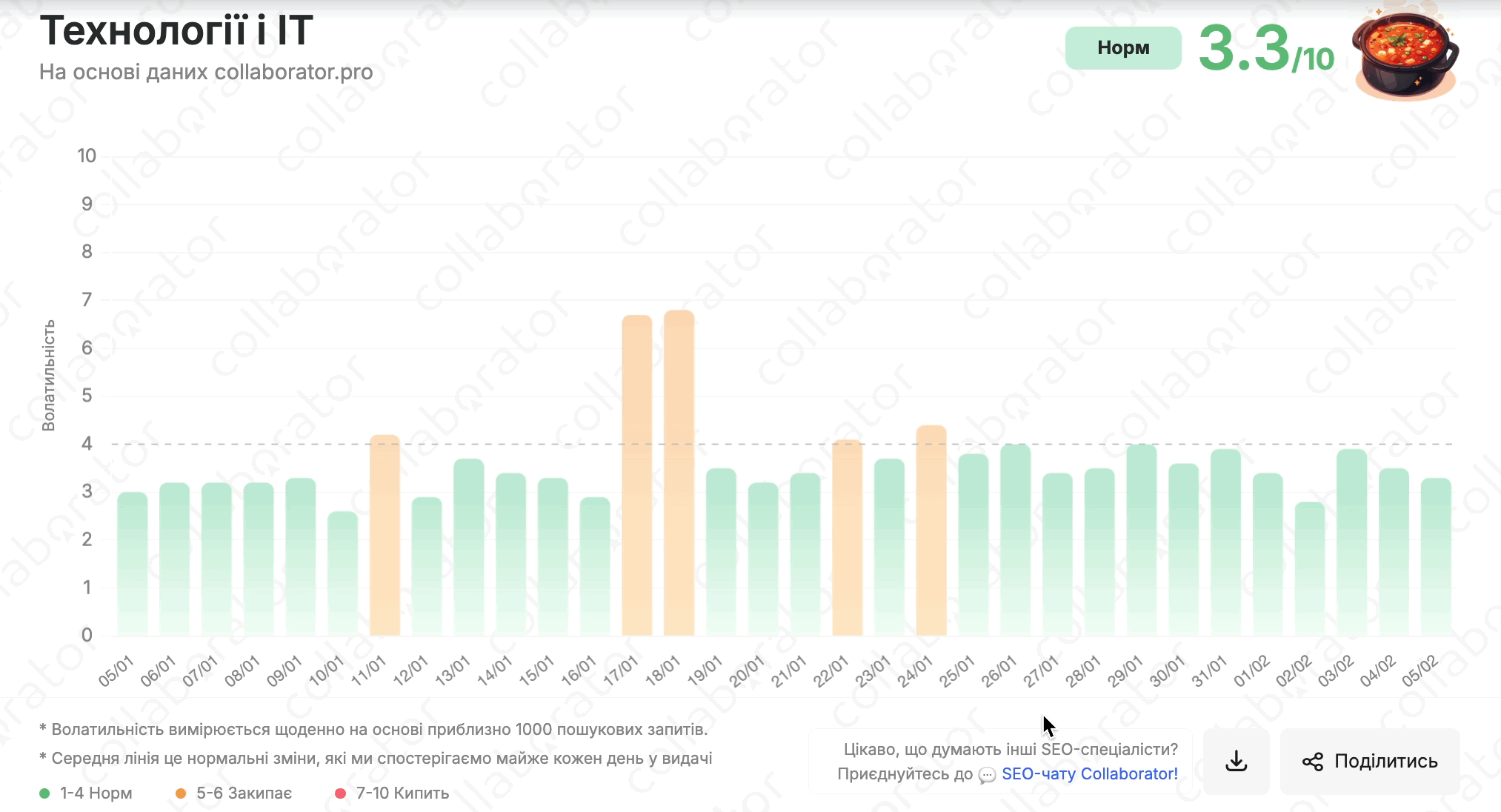Click the orange bar for 22/01
The width and height of the screenshot is (1501, 812).
click(x=847, y=538)
